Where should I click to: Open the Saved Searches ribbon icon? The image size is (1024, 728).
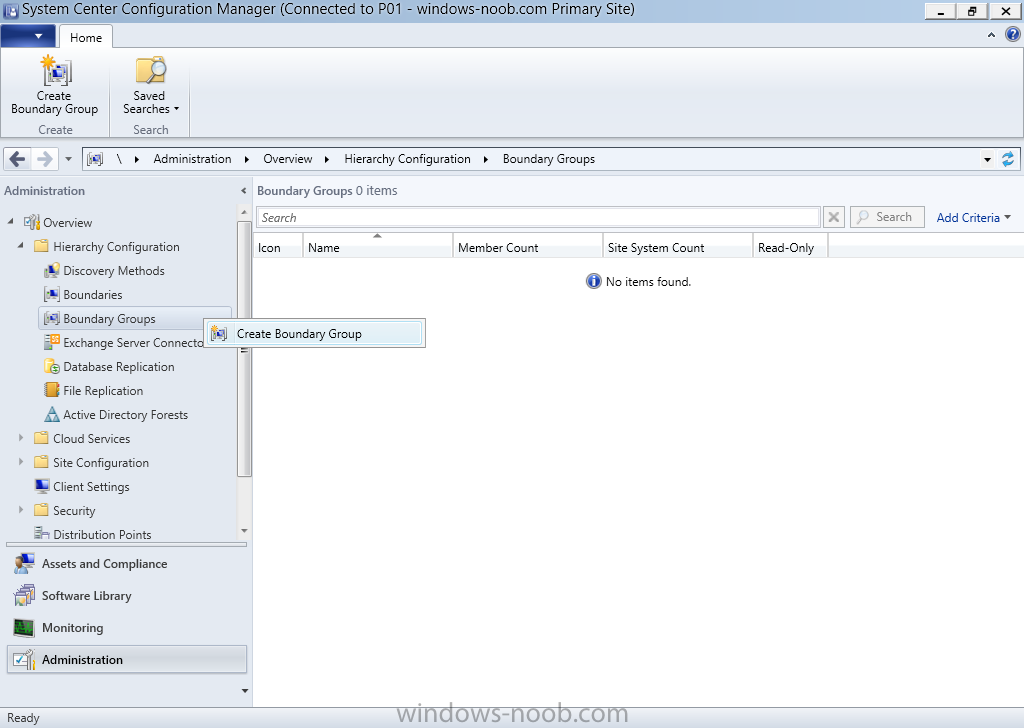(x=150, y=71)
